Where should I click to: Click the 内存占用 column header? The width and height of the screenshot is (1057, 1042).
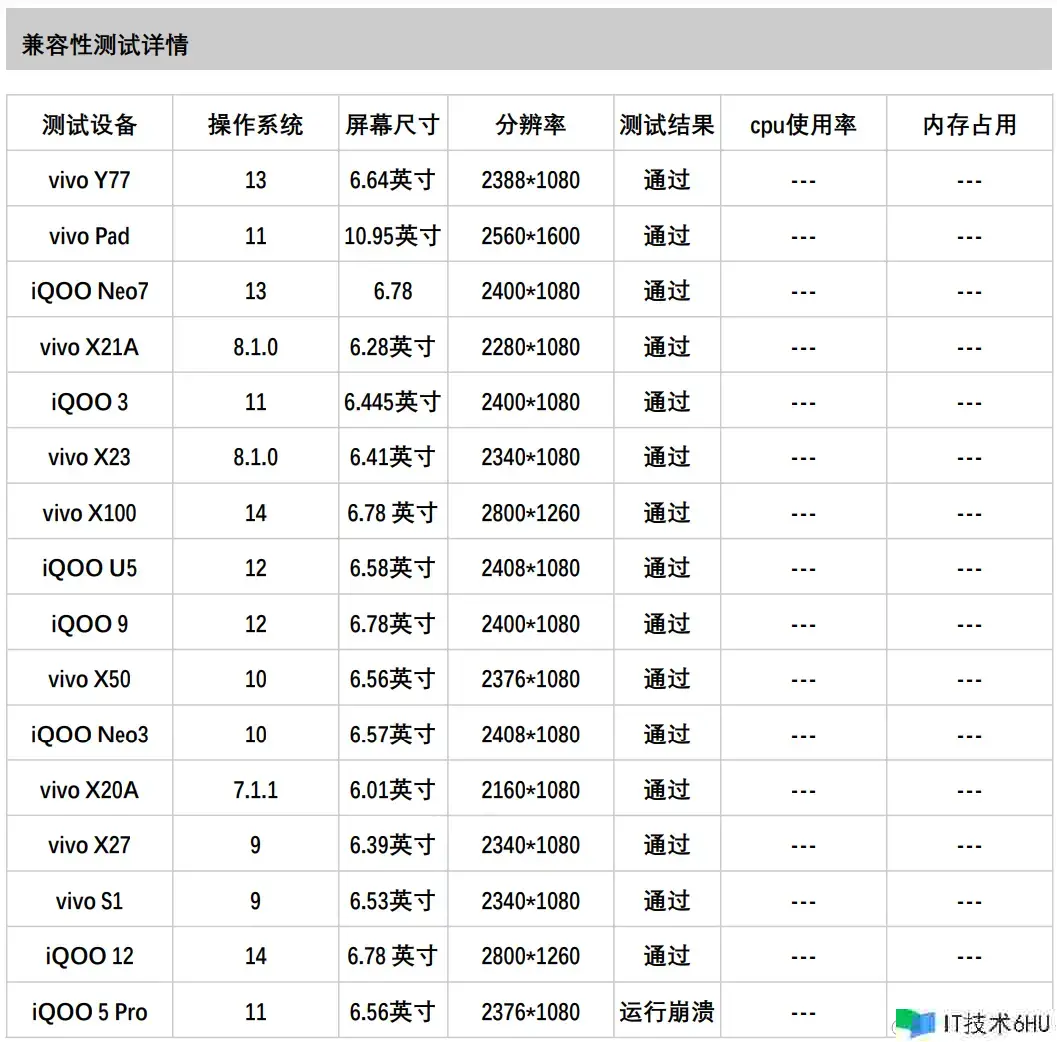pos(969,125)
